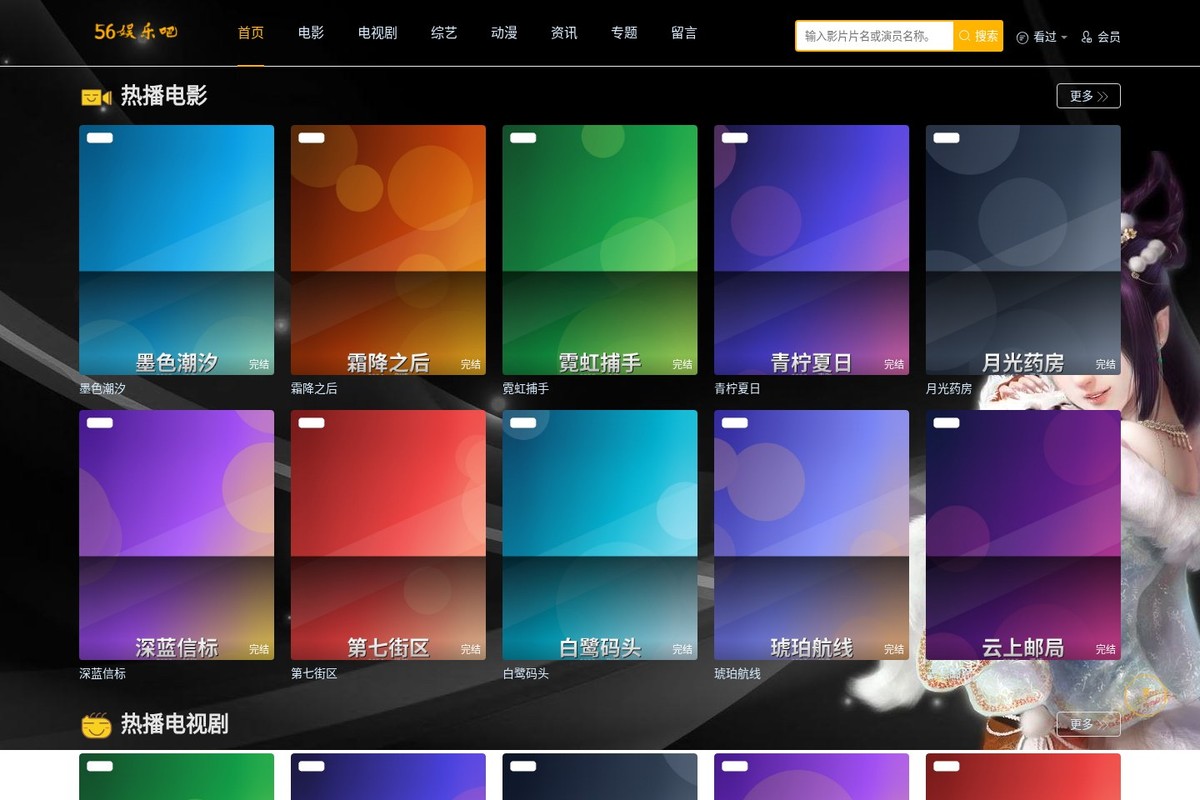
Task: Click the 霜降之后 title link below poster
Action: coord(314,388)
